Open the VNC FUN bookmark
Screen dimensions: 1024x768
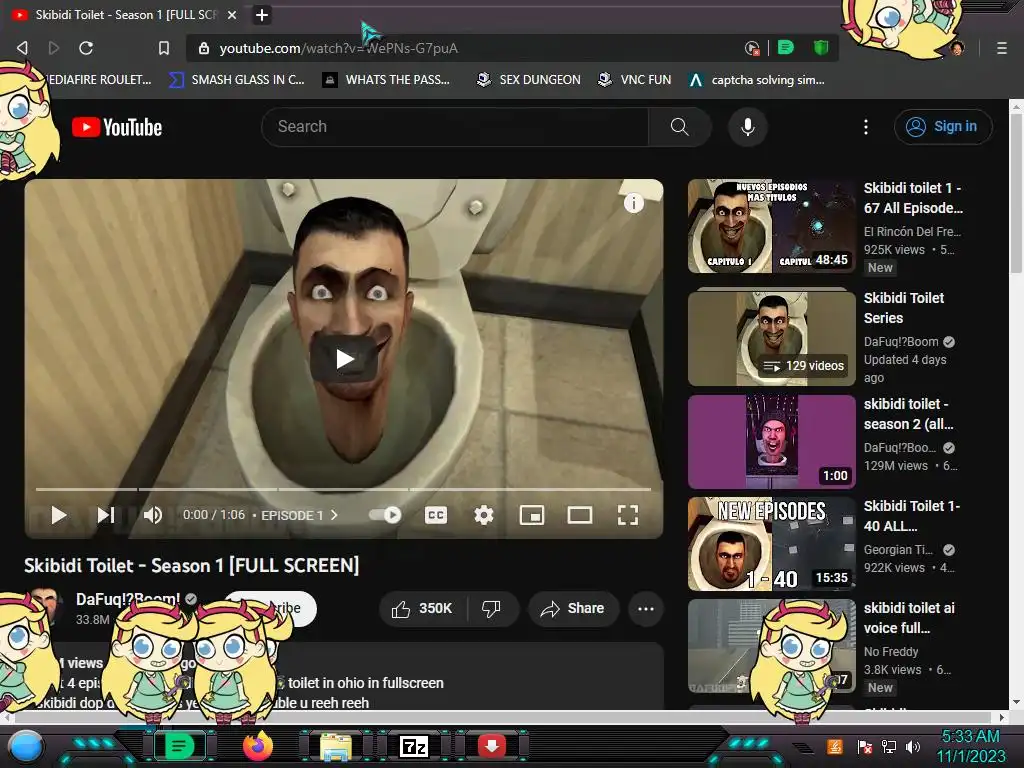[x=635, y=80]
